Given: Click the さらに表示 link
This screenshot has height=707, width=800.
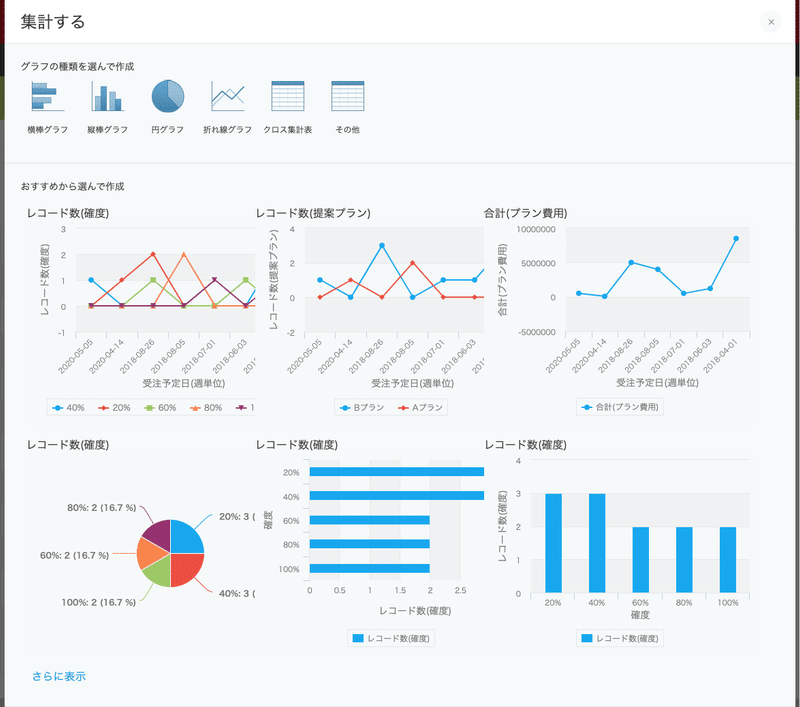Looking at the screenshot, I should 59,676.
